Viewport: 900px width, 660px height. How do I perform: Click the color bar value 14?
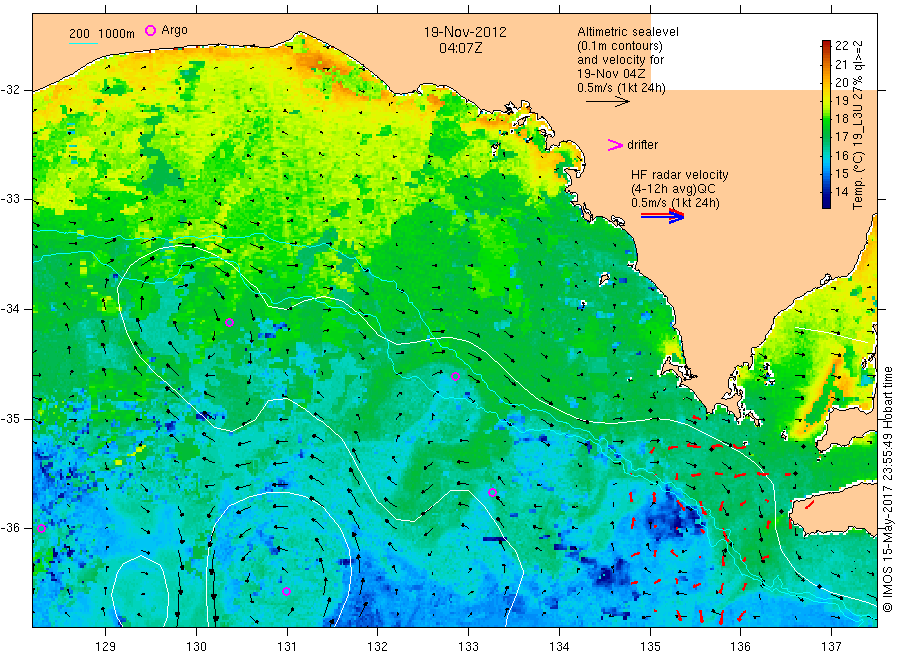click(x=841, y=192)
